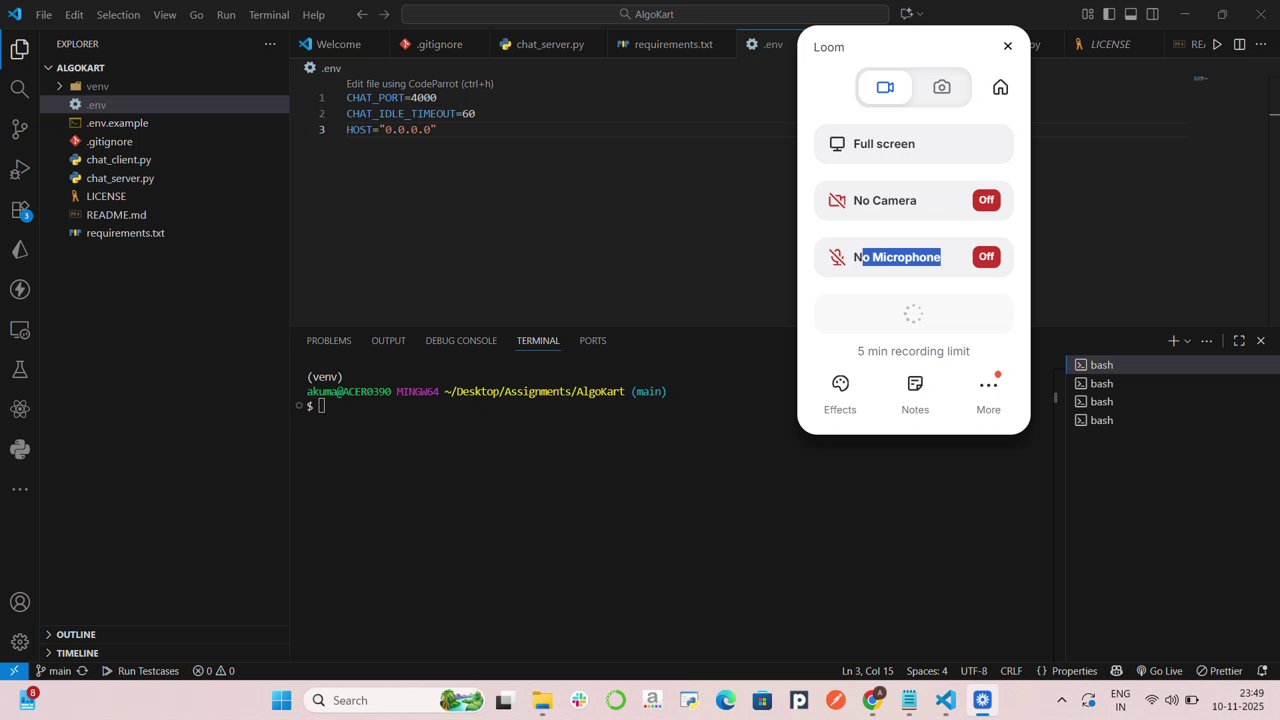Go forward with the title bar arrow
Screen dimensions: 1280x720
(x=384, y=14)
